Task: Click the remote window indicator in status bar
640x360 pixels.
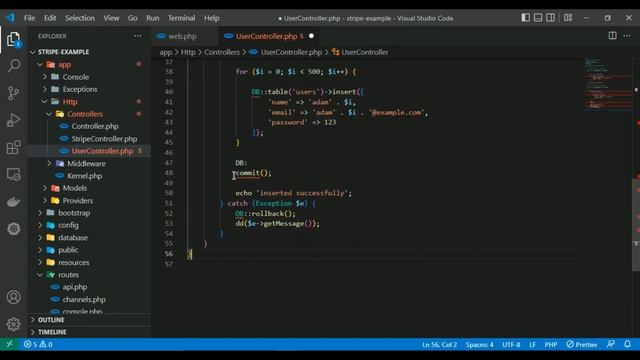Action: [9, 344]
